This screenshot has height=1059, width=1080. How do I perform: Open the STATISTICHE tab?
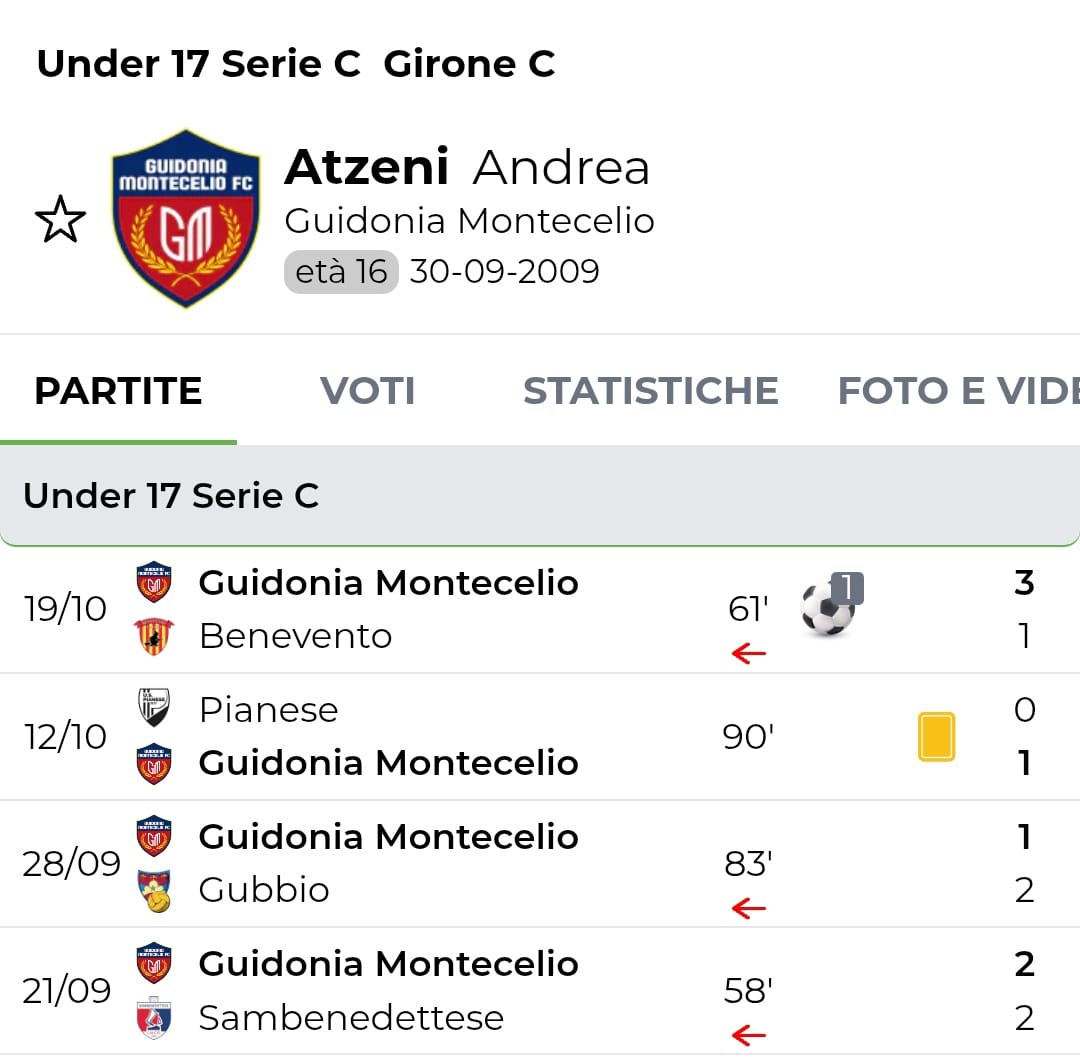[x=650, y=391]
